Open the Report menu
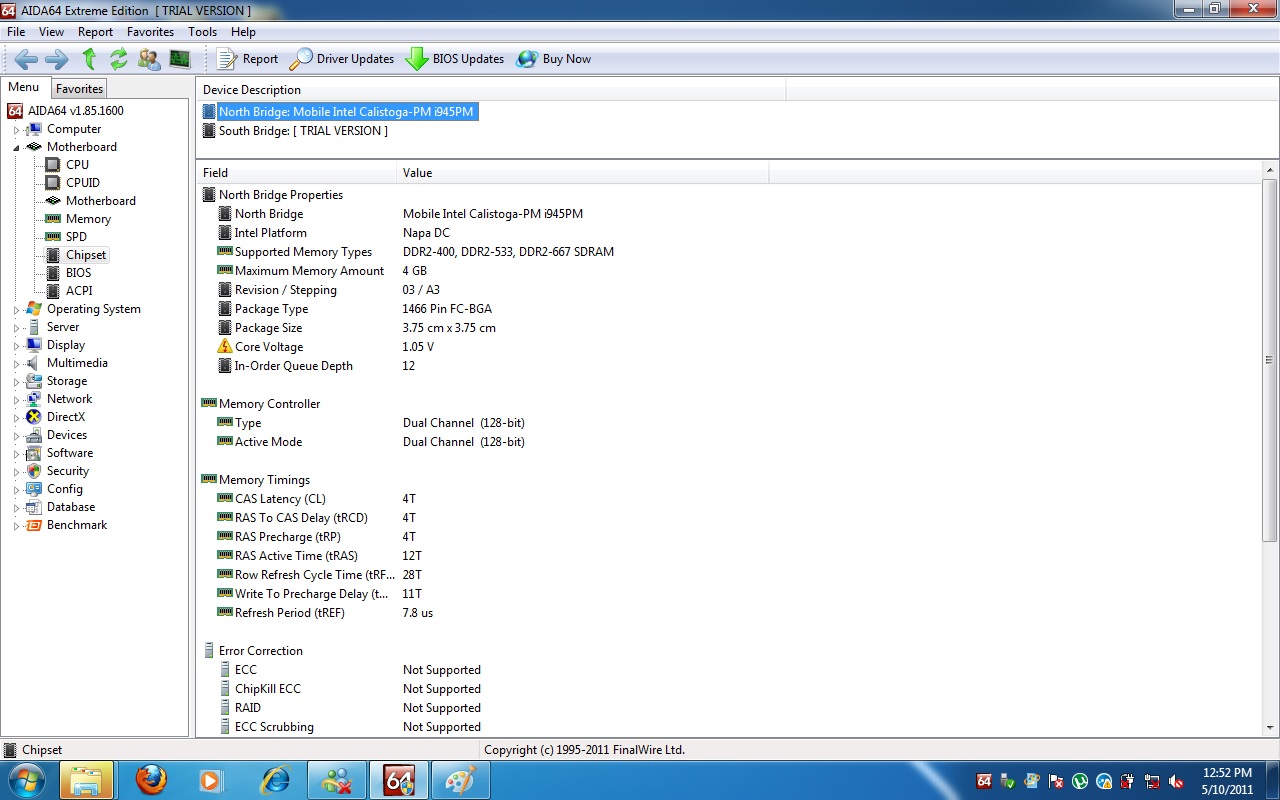 [x=96, y=32]
